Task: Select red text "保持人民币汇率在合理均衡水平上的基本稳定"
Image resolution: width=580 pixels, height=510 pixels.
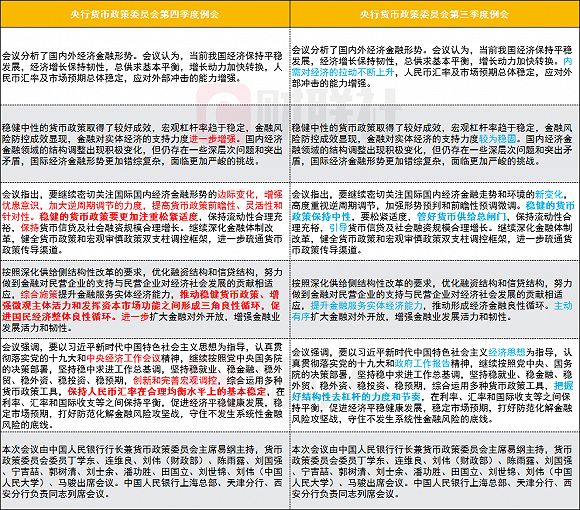Action: coord(167,391)
